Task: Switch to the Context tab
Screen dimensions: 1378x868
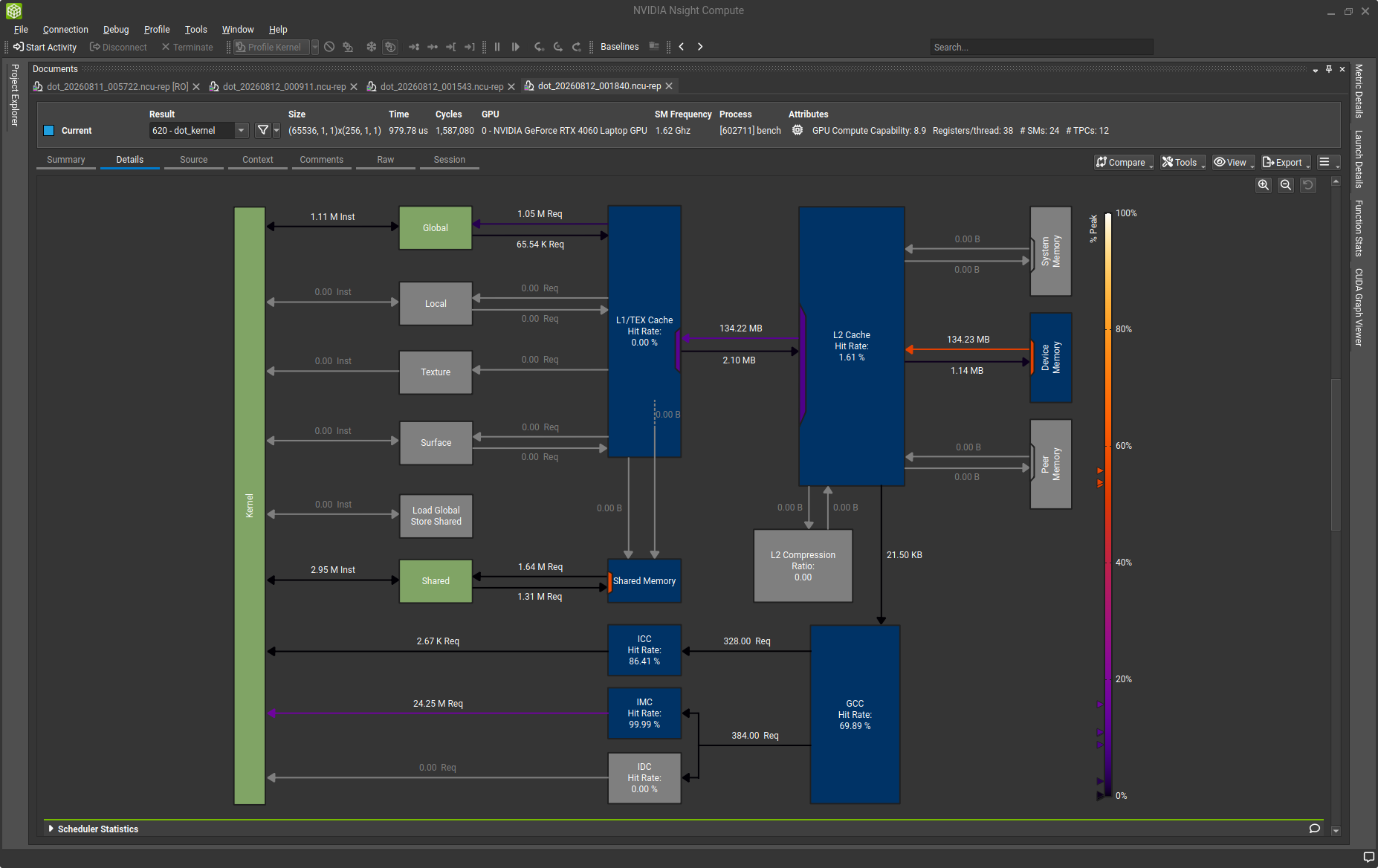Action: [x=258, y=160]
